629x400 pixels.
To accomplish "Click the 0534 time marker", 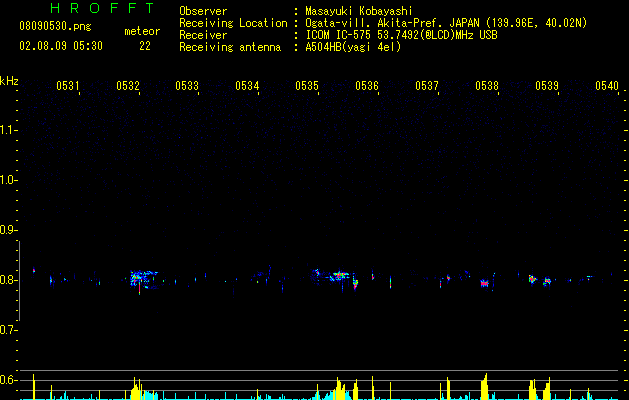I will 247,85.
